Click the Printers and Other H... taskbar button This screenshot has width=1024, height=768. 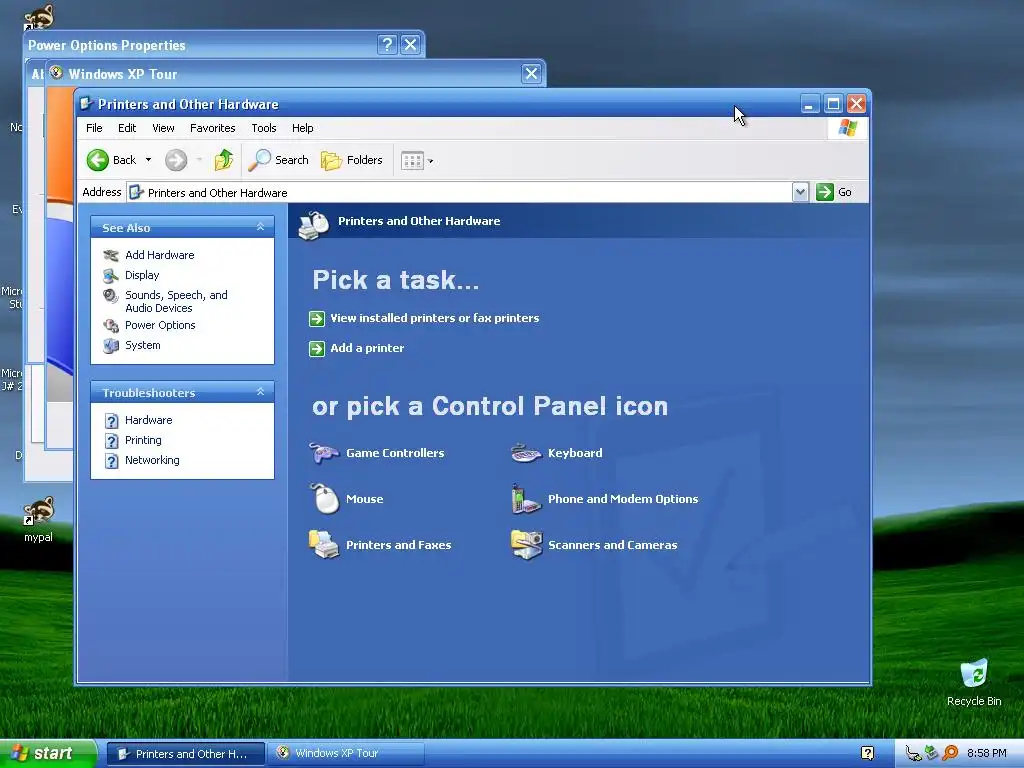point(185,754)
